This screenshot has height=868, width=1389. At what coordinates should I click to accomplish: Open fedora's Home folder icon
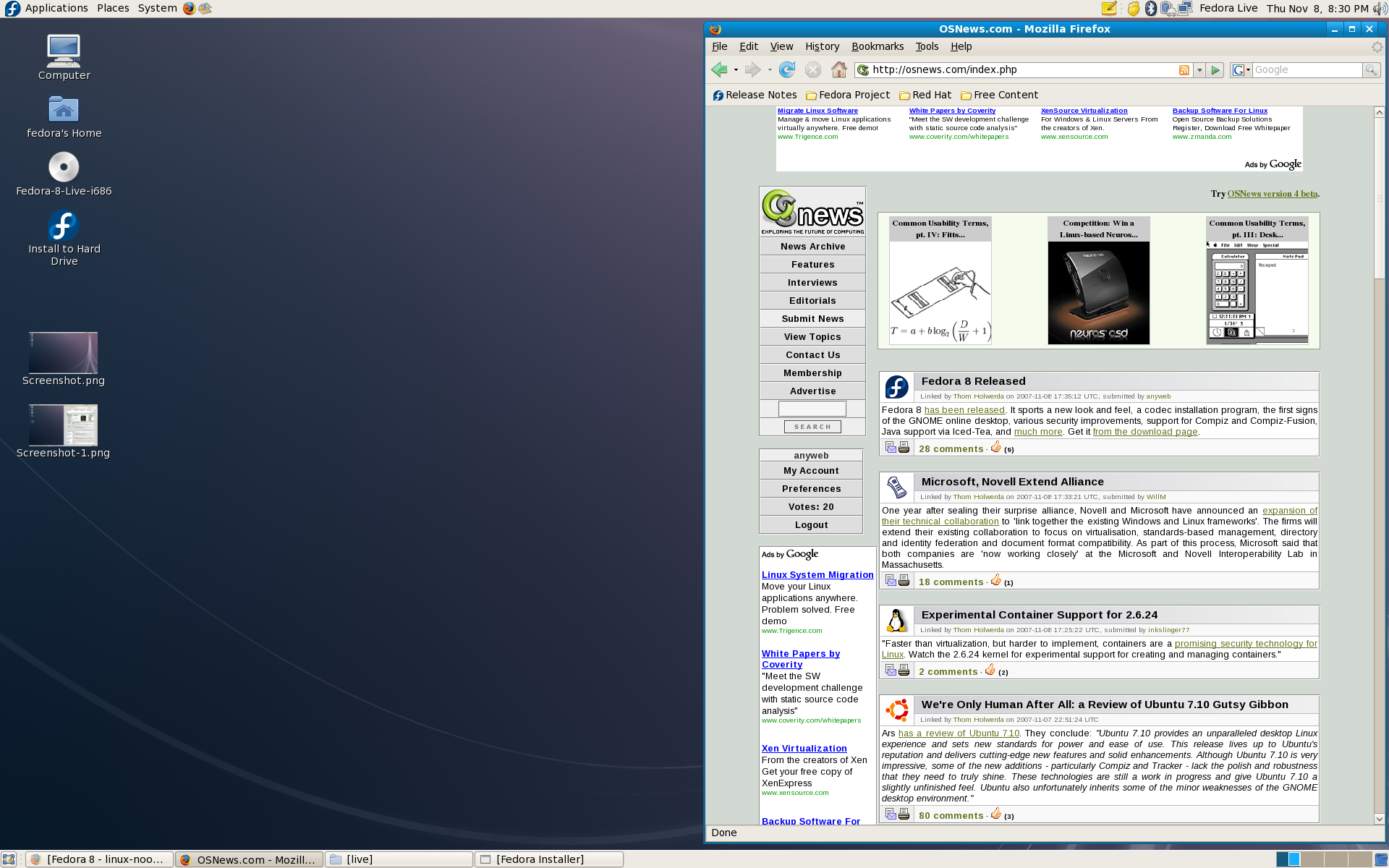[x=64, y=116]
